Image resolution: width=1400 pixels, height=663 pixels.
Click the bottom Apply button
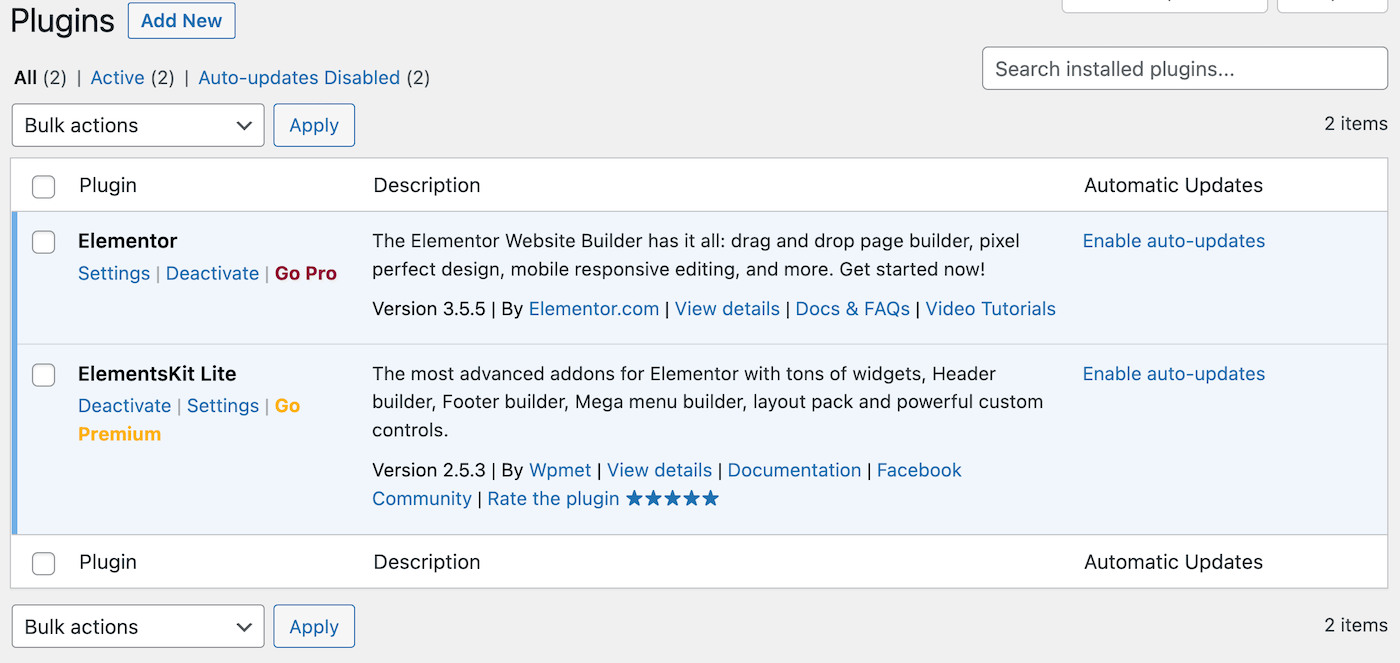coord(314,627)
